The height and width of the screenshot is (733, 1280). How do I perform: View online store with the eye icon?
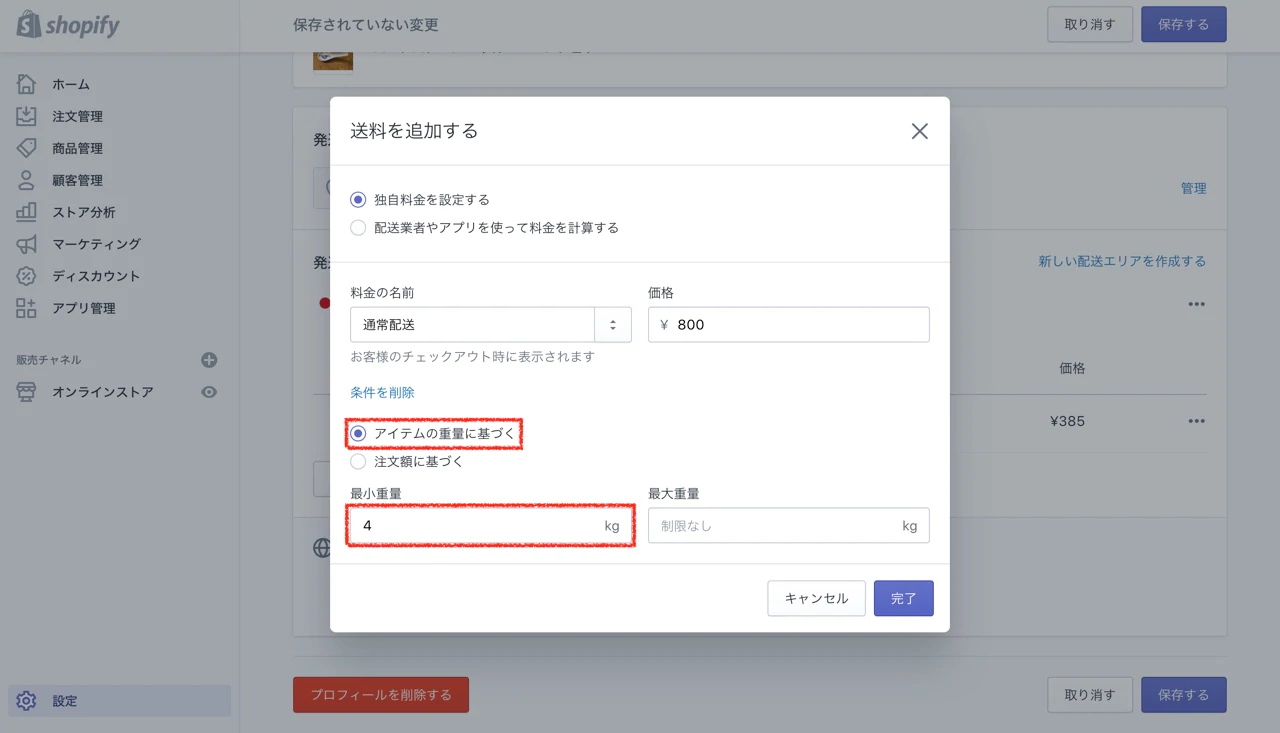[209, 392]
